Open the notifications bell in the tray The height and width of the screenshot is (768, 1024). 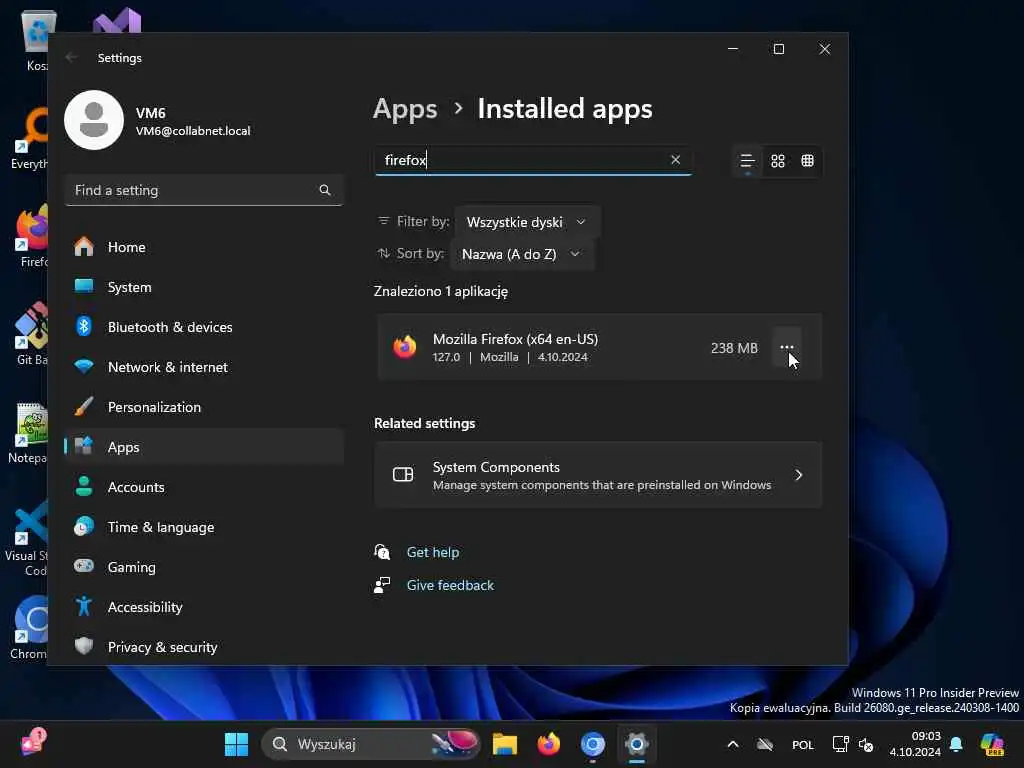[x=956, y=744]
